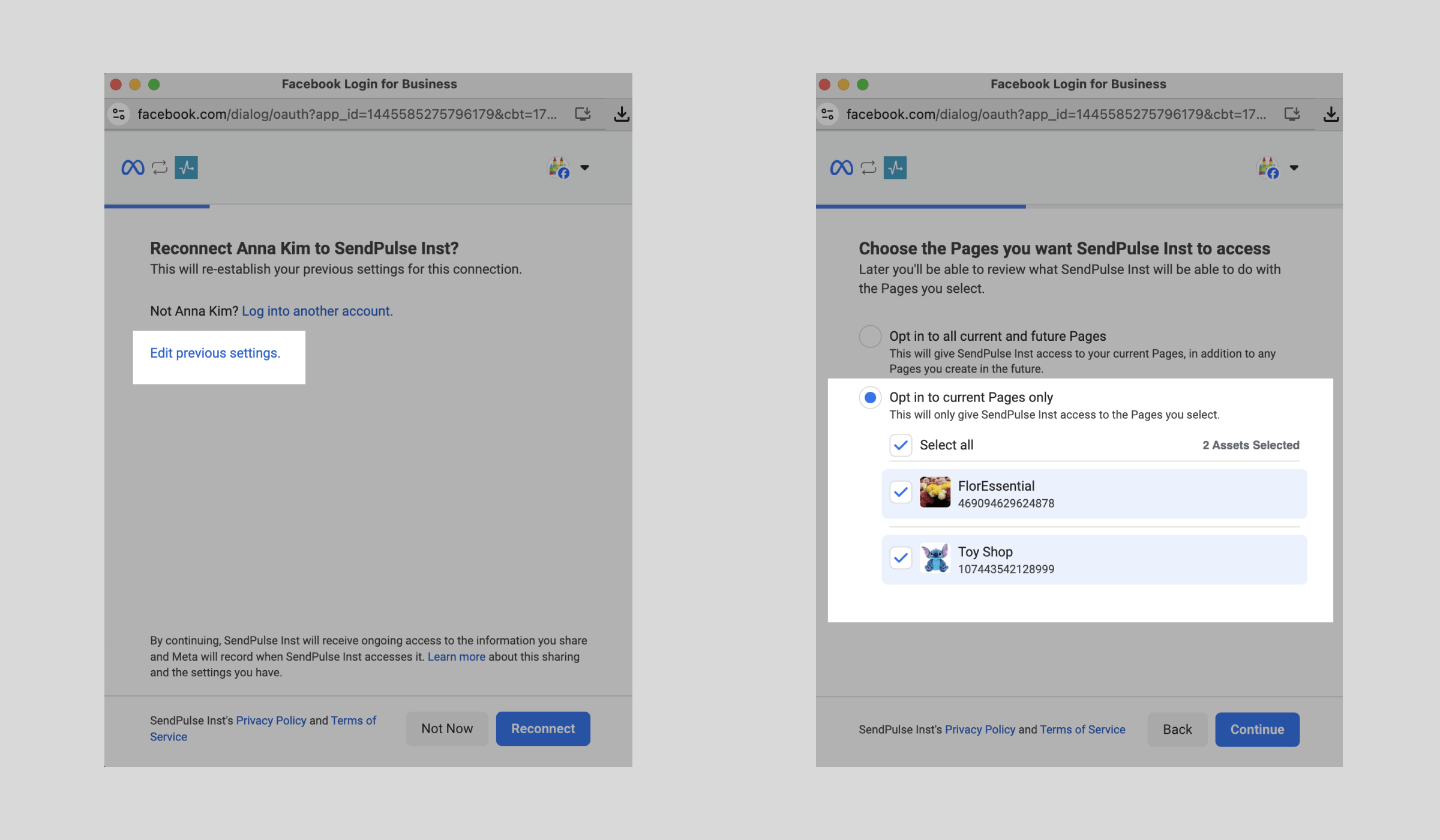This screenshot has height=840, width=1440.
Task: Click site settings icon in right window address bar
Action: [827, 114]
